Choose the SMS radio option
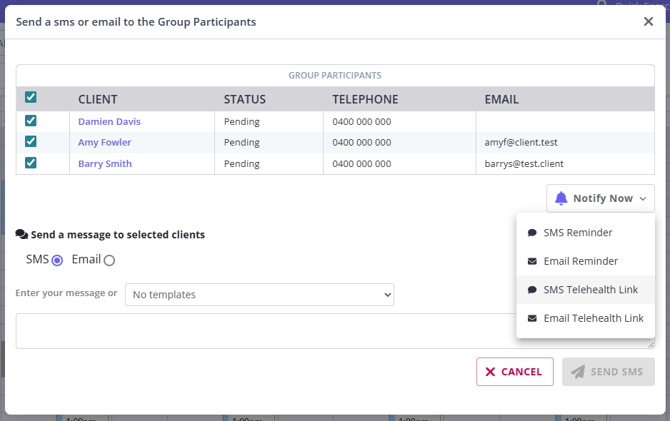The image size is (670, 421). (57, 260)
